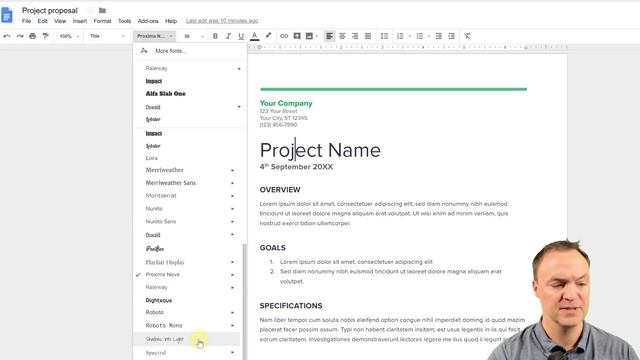640x360 pixels.
Task: Toggle italic formatting
Action: (x=228, y=36)
